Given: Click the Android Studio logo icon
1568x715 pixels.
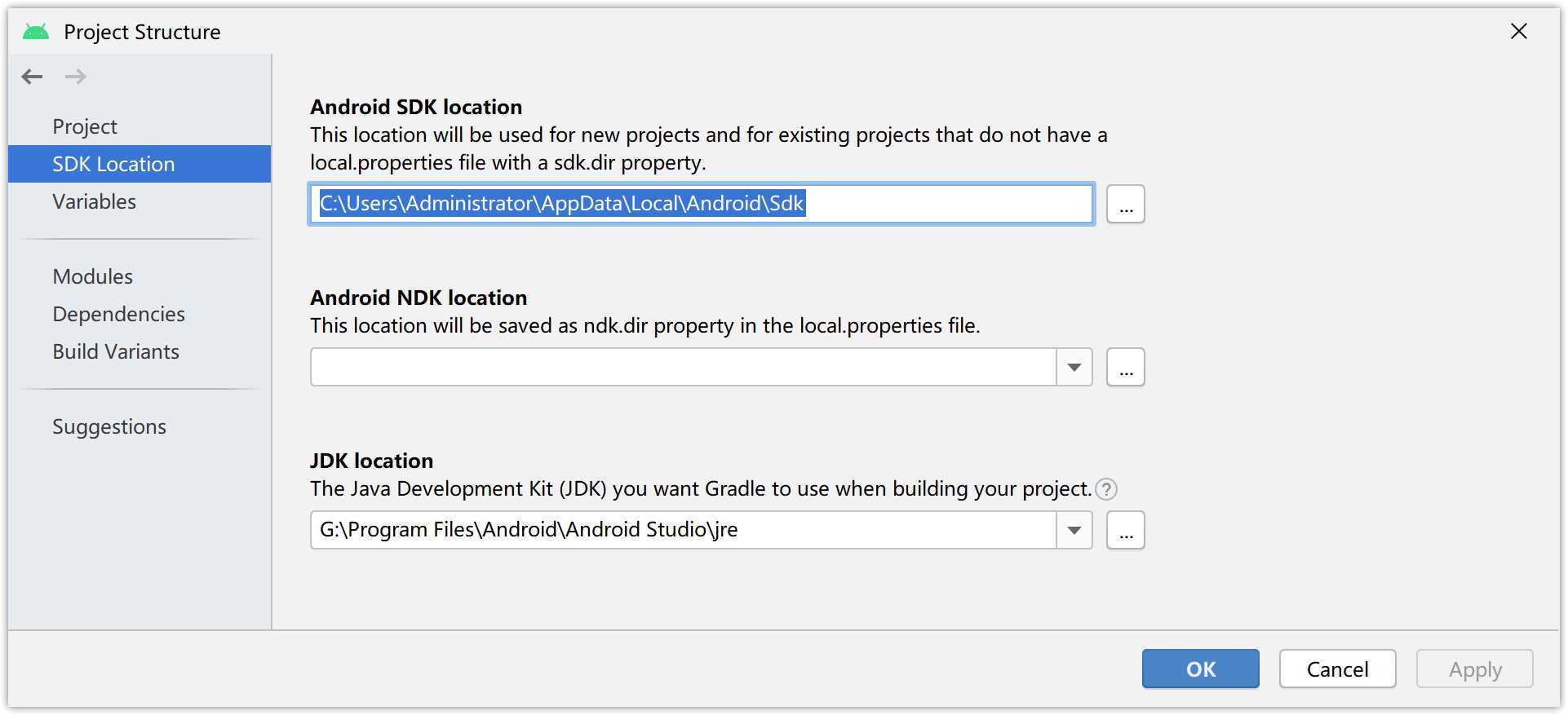Looking at the screenshot, I should [x=36, y=32].
